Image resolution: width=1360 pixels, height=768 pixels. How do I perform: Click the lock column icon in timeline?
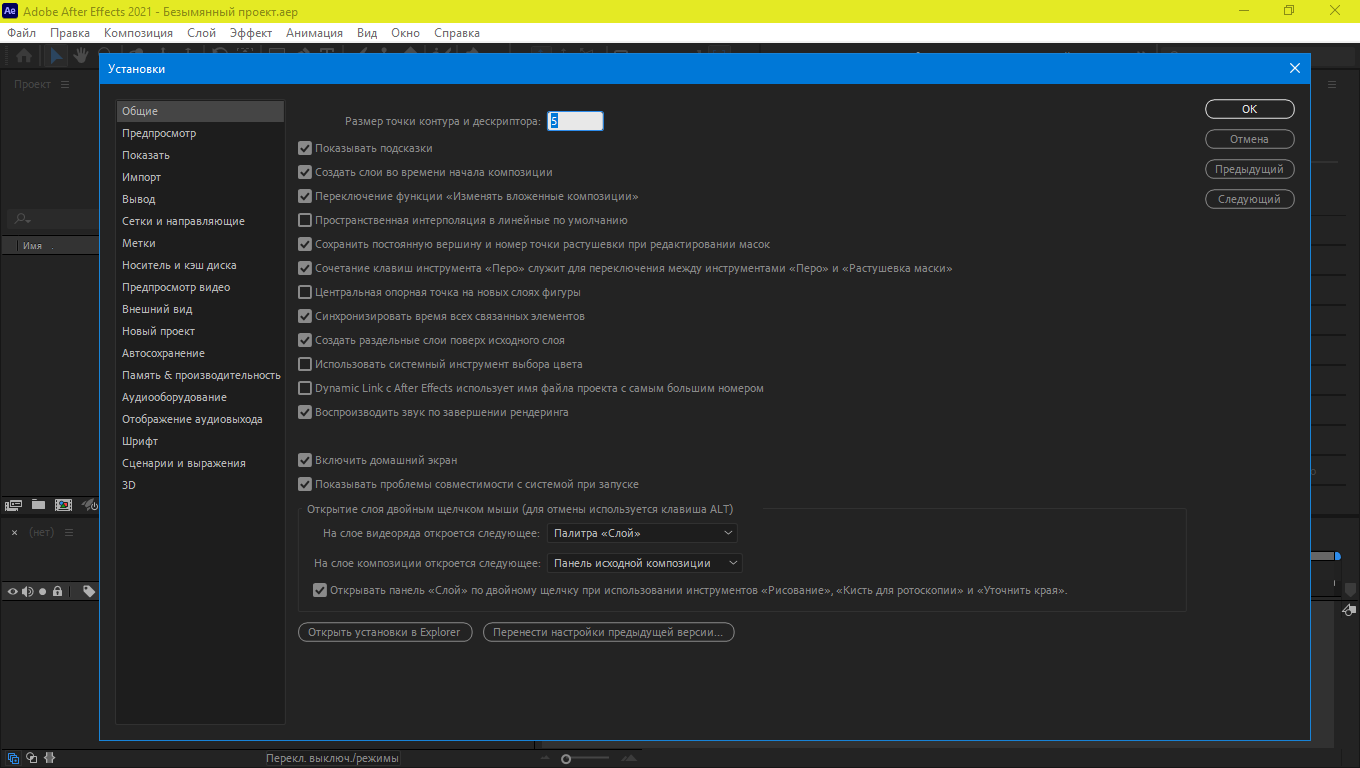pos(58,591)
